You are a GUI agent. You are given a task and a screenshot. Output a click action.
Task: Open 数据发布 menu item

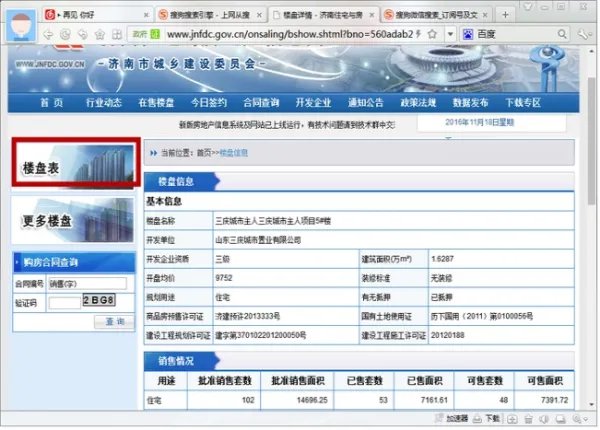[x=470, y=103]
